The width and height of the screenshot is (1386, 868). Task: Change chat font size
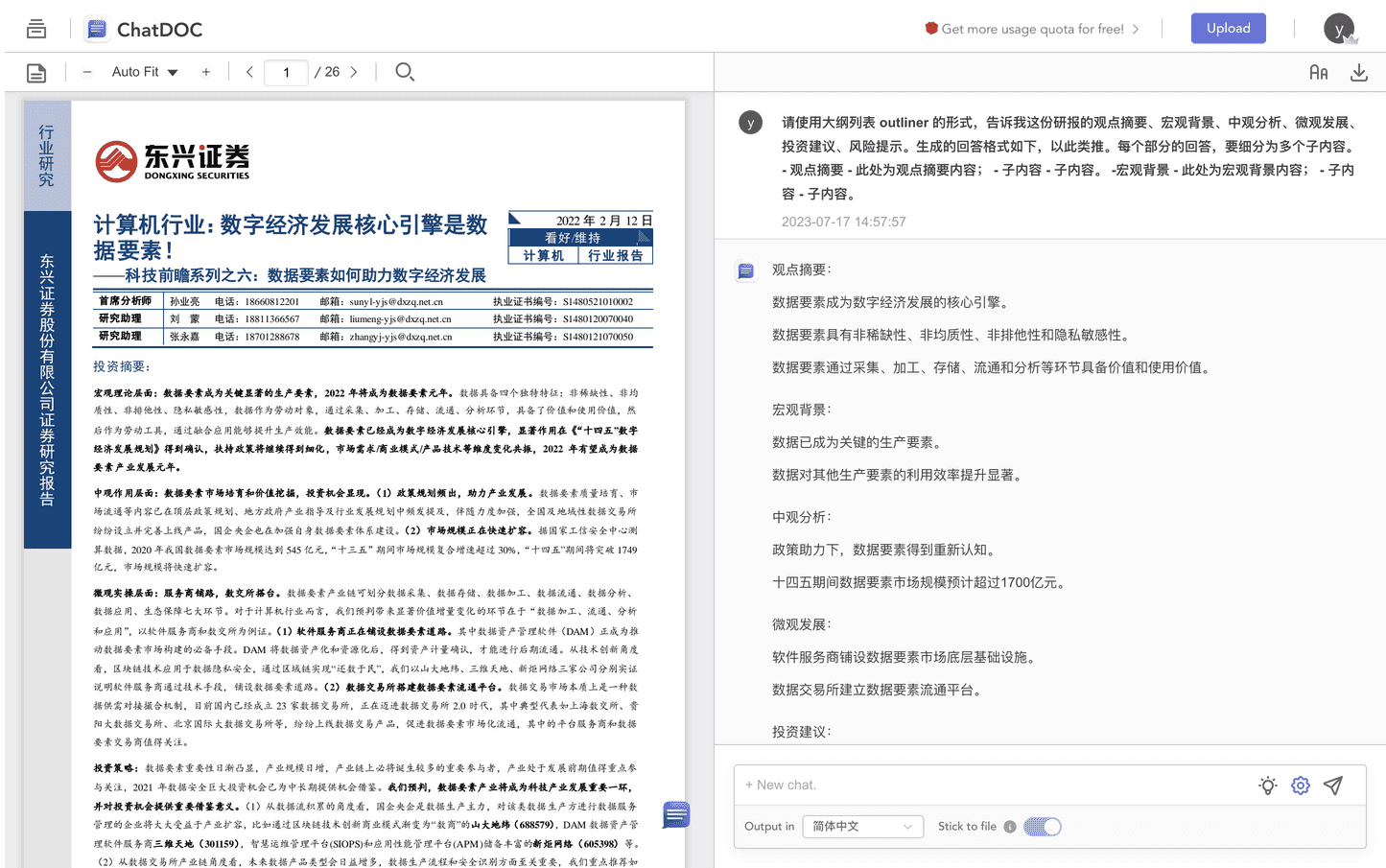pyautogui.click(x=1319, y=73)
